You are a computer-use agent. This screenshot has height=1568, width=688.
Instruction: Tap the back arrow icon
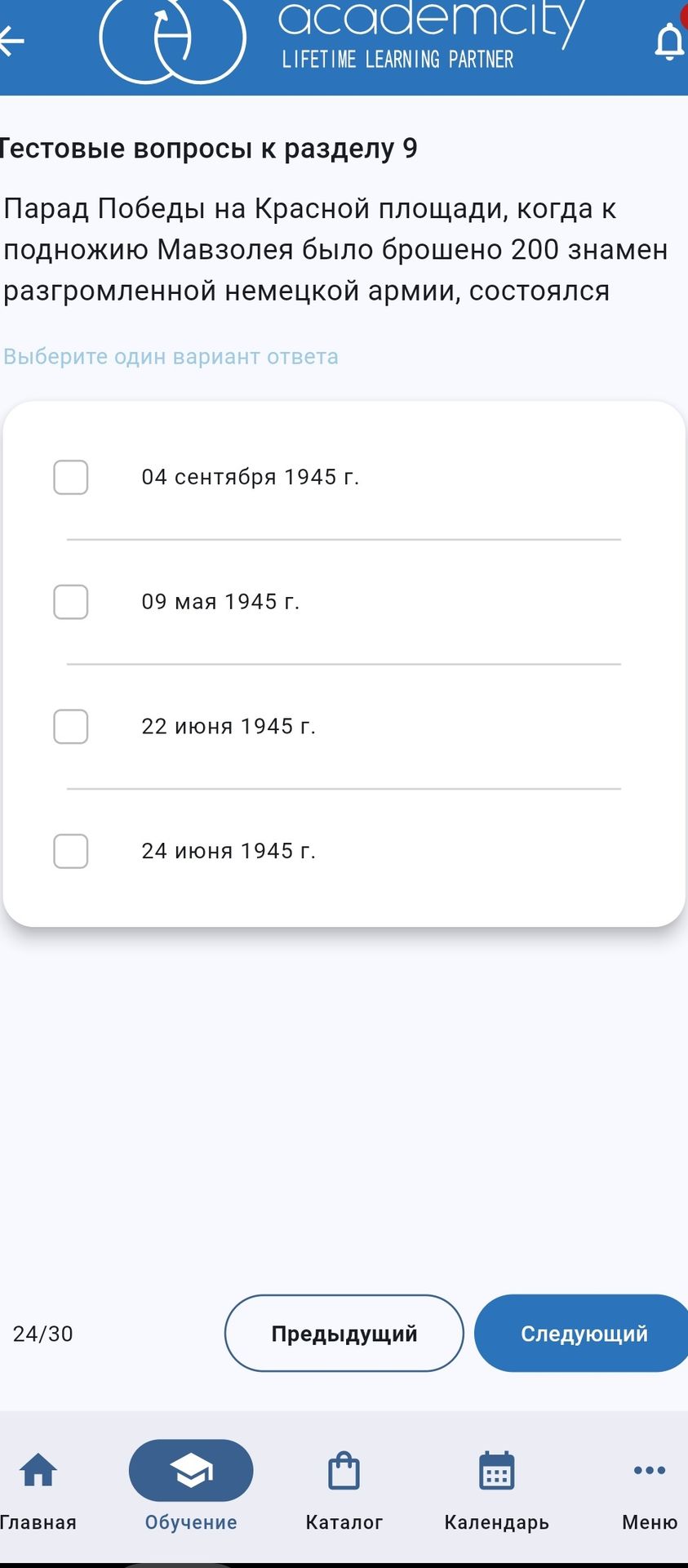point(11,40)
